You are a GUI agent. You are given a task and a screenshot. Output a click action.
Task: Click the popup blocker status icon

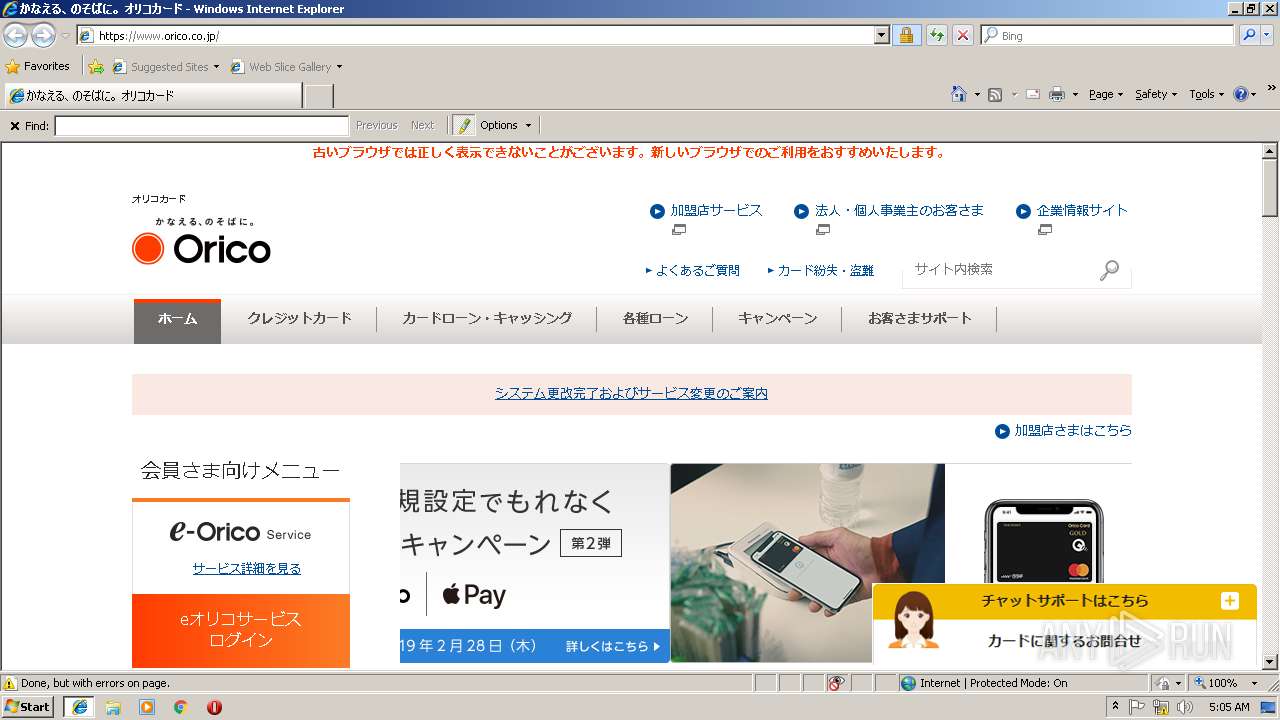(x=836, y=683)
